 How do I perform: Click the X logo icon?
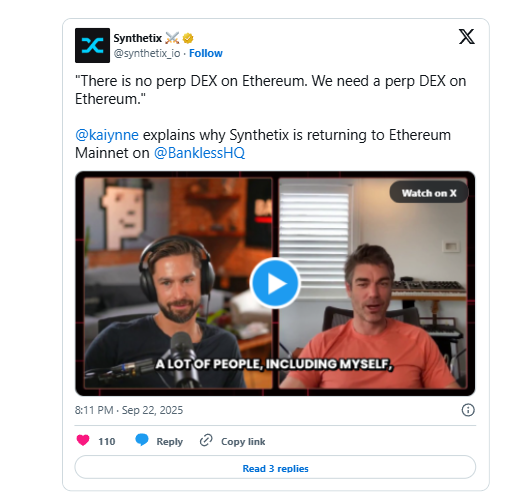467,37
